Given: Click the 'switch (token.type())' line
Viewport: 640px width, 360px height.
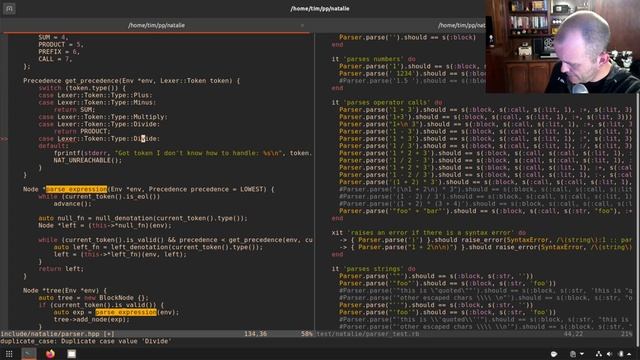Looking at the screenshot, I should click(82, 88).
